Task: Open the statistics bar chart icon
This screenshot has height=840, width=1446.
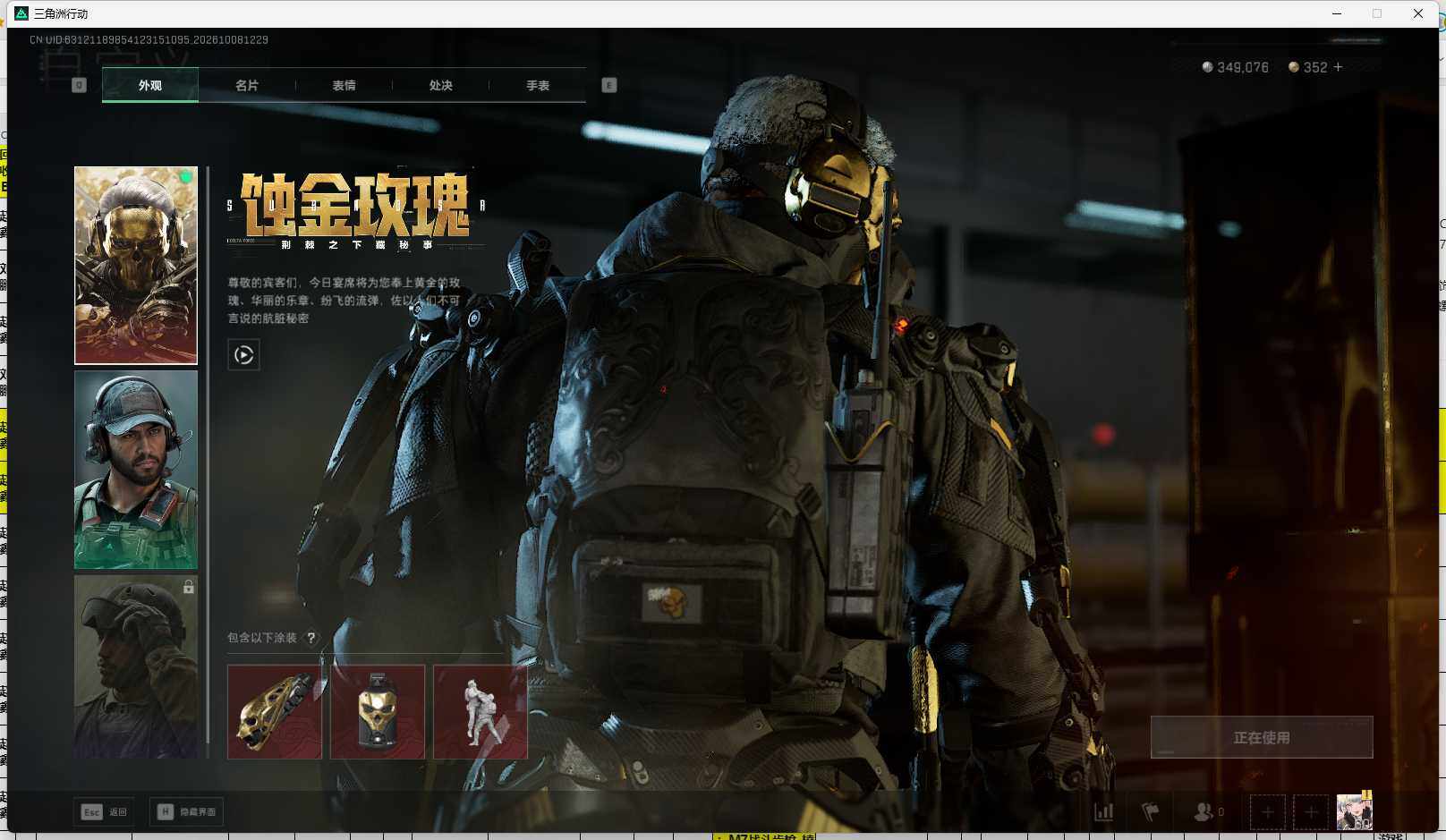Action: click(1104, 812)
